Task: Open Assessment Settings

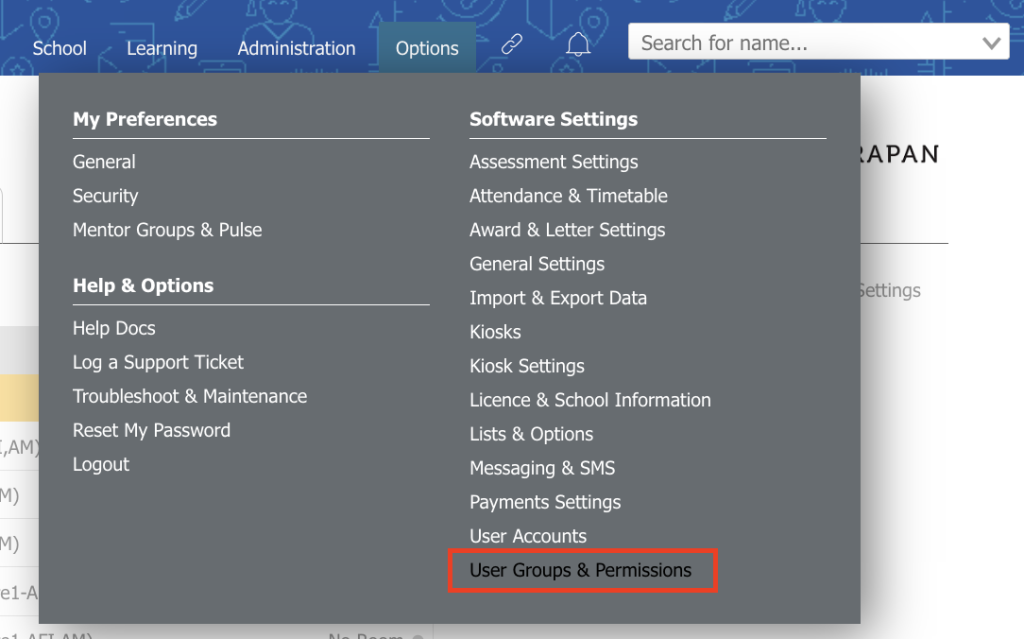Action: coord(554,162)
